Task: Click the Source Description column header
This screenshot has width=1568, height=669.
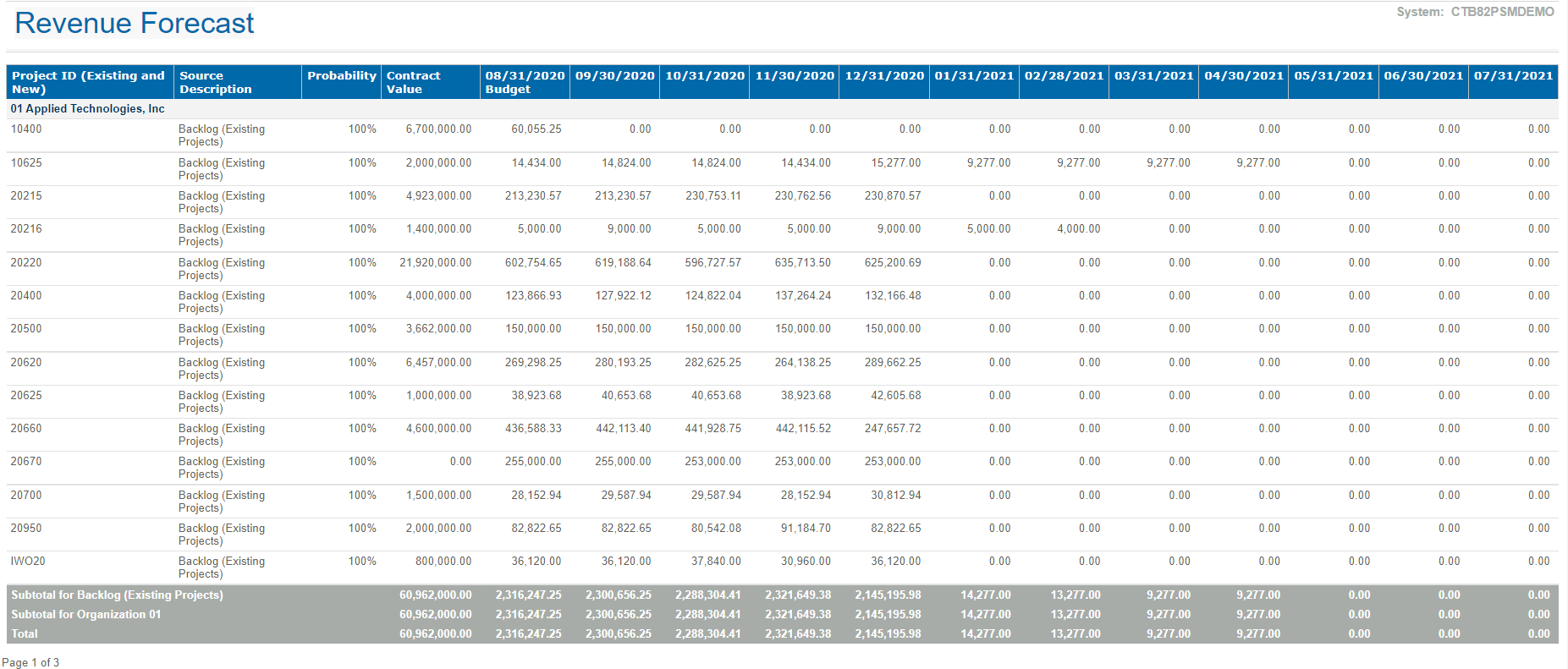Action: [215, 82]
